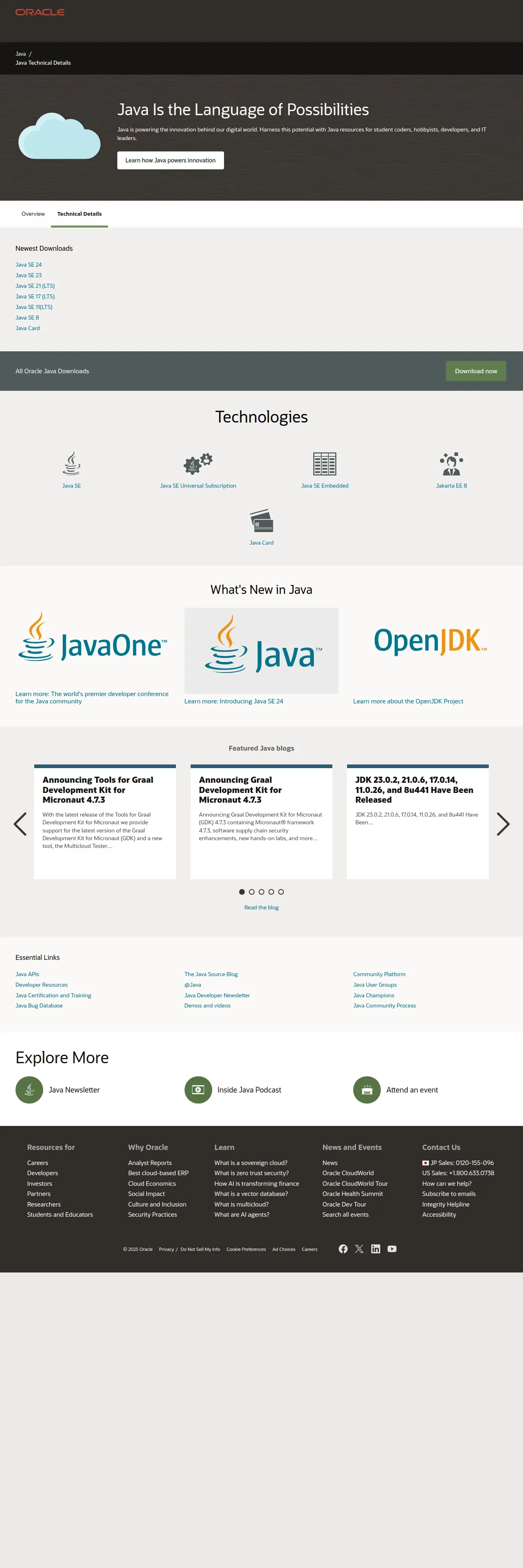Click the Read the blog link
The height and width of the screenshot is (1568, 523).
tap(261, 908)
